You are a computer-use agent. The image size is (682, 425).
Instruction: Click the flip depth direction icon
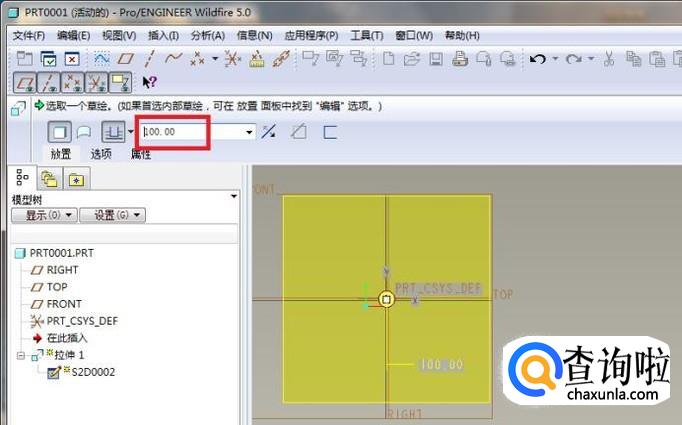click(269, 131)
